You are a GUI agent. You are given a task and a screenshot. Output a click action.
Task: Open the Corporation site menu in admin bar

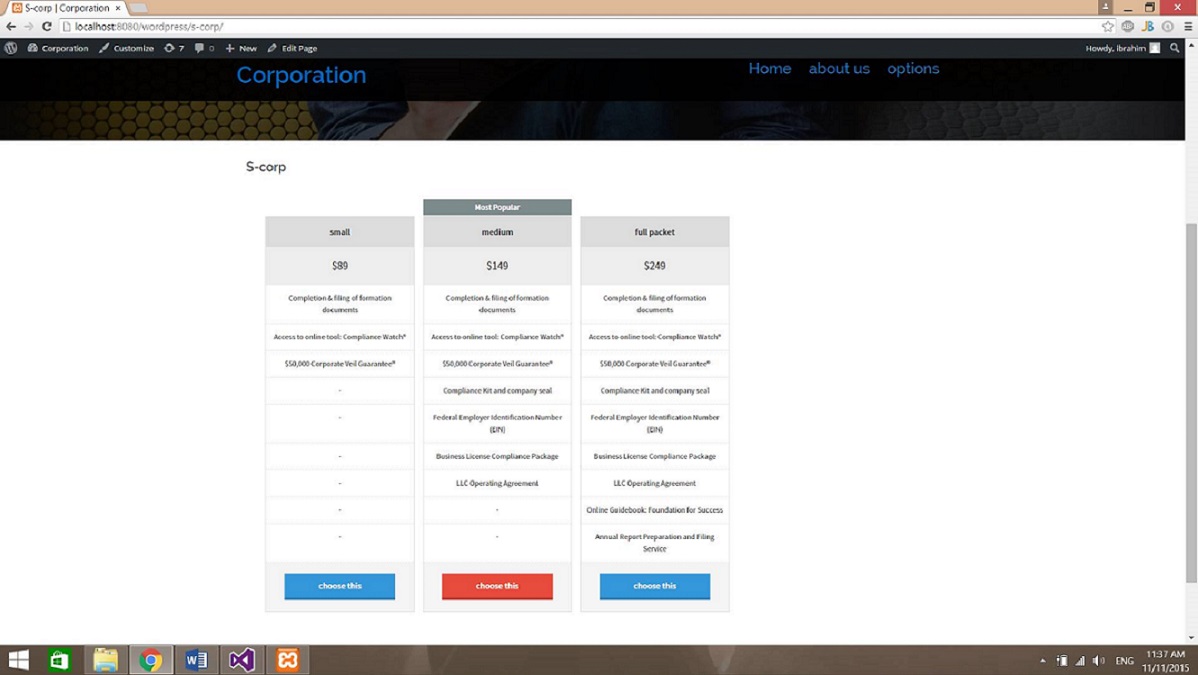tap(58, 48)
